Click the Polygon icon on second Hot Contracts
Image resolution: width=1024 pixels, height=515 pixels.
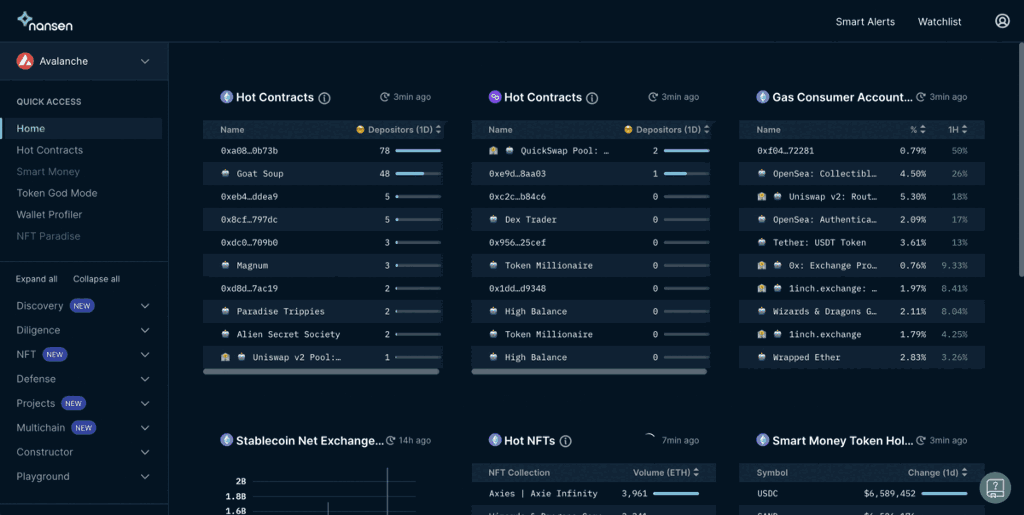(x=495, y=97)
